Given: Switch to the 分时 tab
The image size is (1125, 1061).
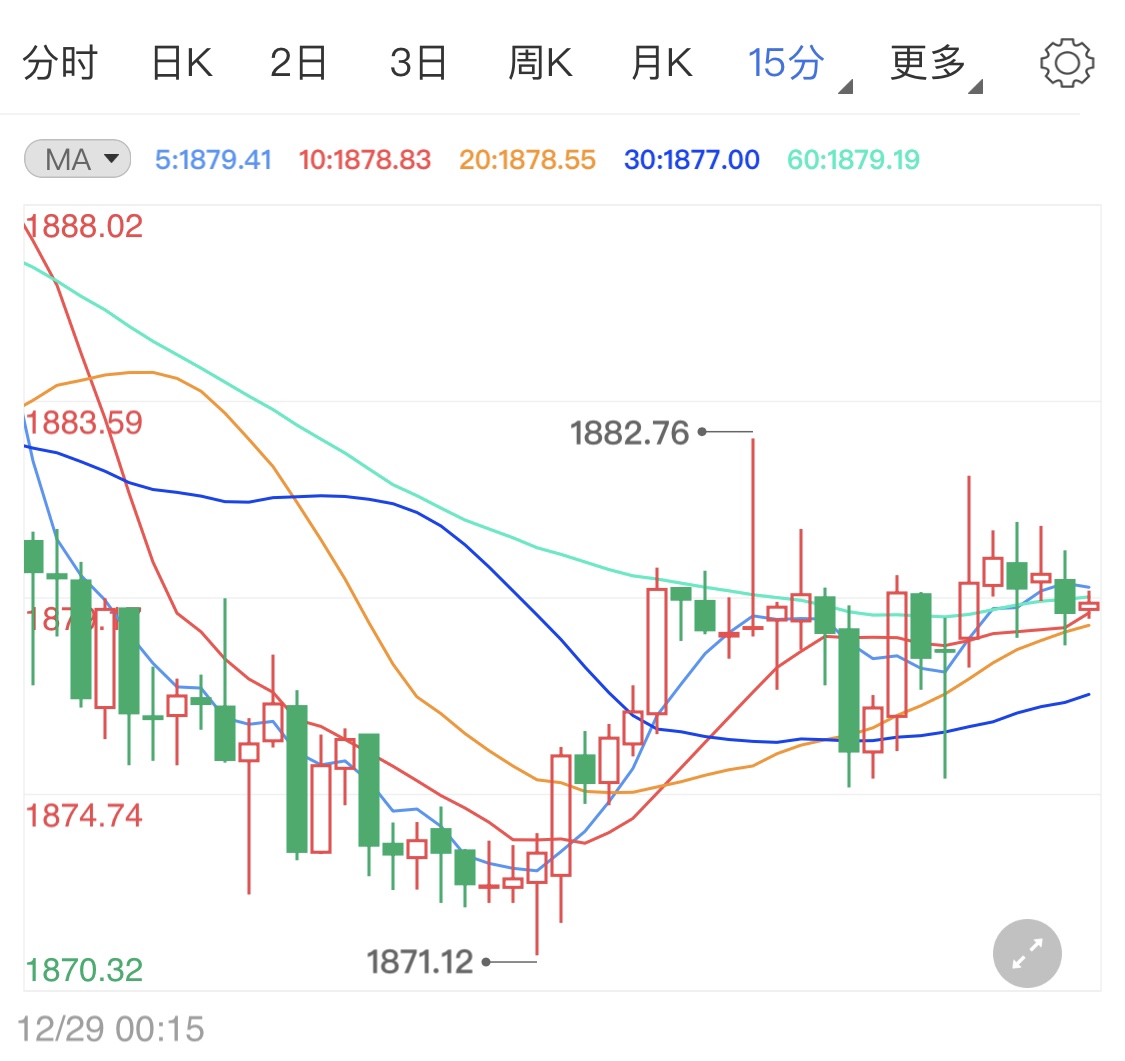Looking at the screenshot, I should click(60, 62).
